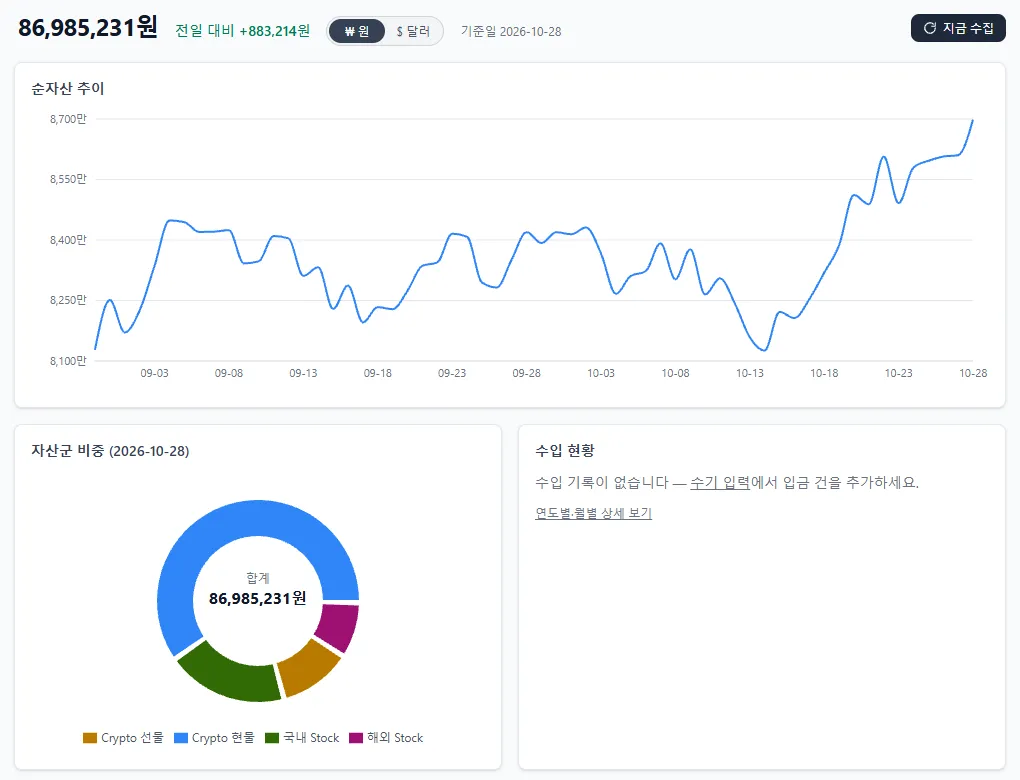Open 연도별·월별 상세 보기 link
The height and width of the screenshot is (780, 1020).
point(593,513)
